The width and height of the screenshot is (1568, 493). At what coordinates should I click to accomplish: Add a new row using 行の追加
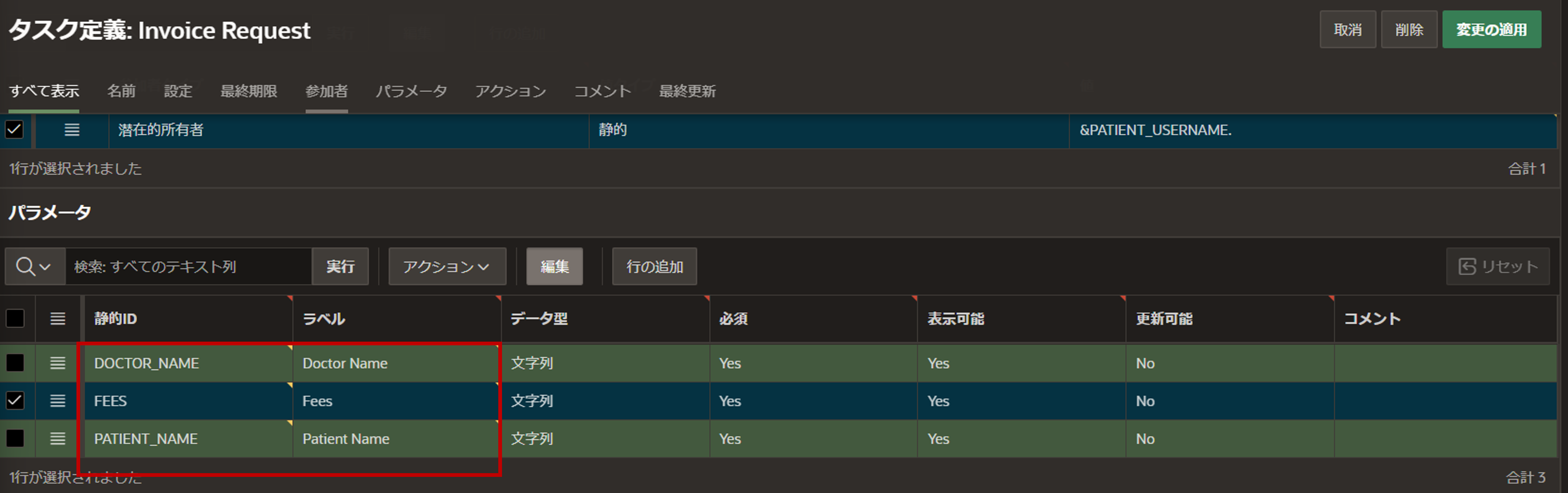click(654, 266)
